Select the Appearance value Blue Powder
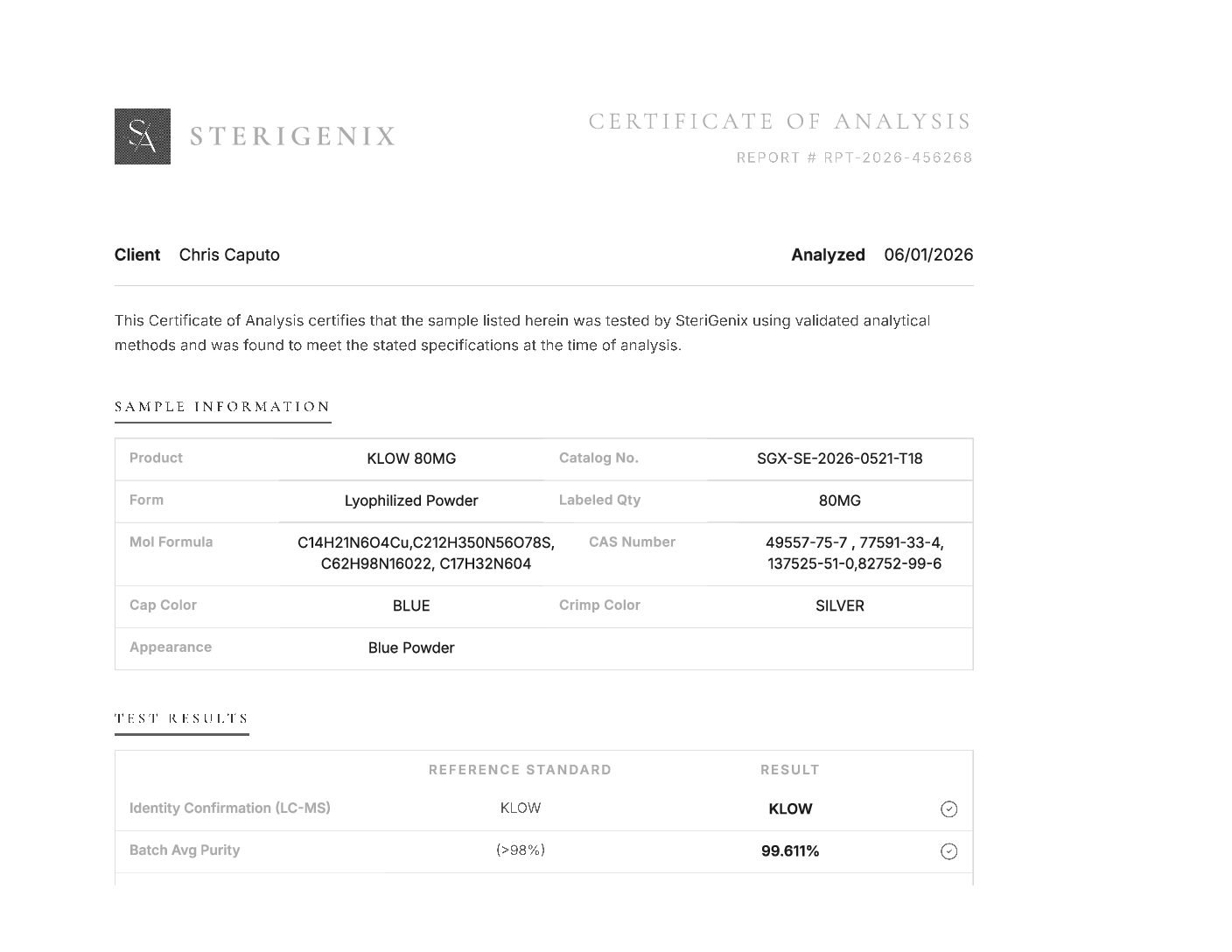The image size is (1232, 952). [411, 647]
